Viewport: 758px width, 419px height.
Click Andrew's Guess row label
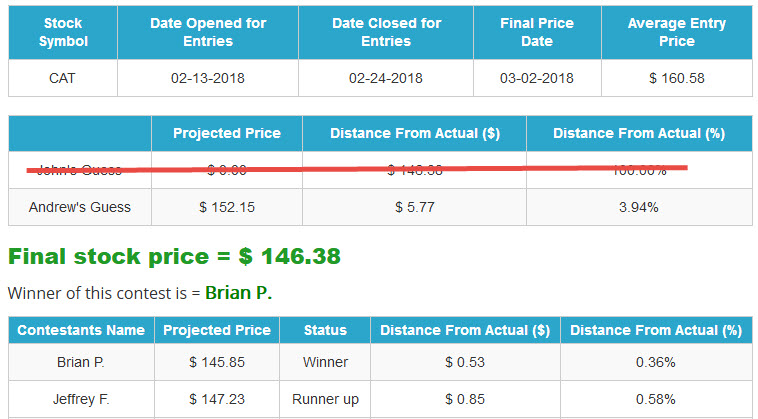[80, 207]
